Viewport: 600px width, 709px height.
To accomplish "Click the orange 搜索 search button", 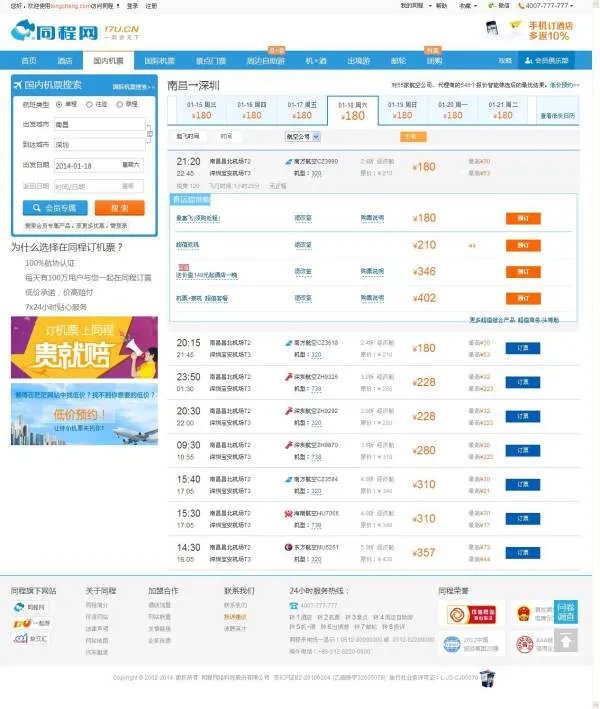I will pos(119,208).
